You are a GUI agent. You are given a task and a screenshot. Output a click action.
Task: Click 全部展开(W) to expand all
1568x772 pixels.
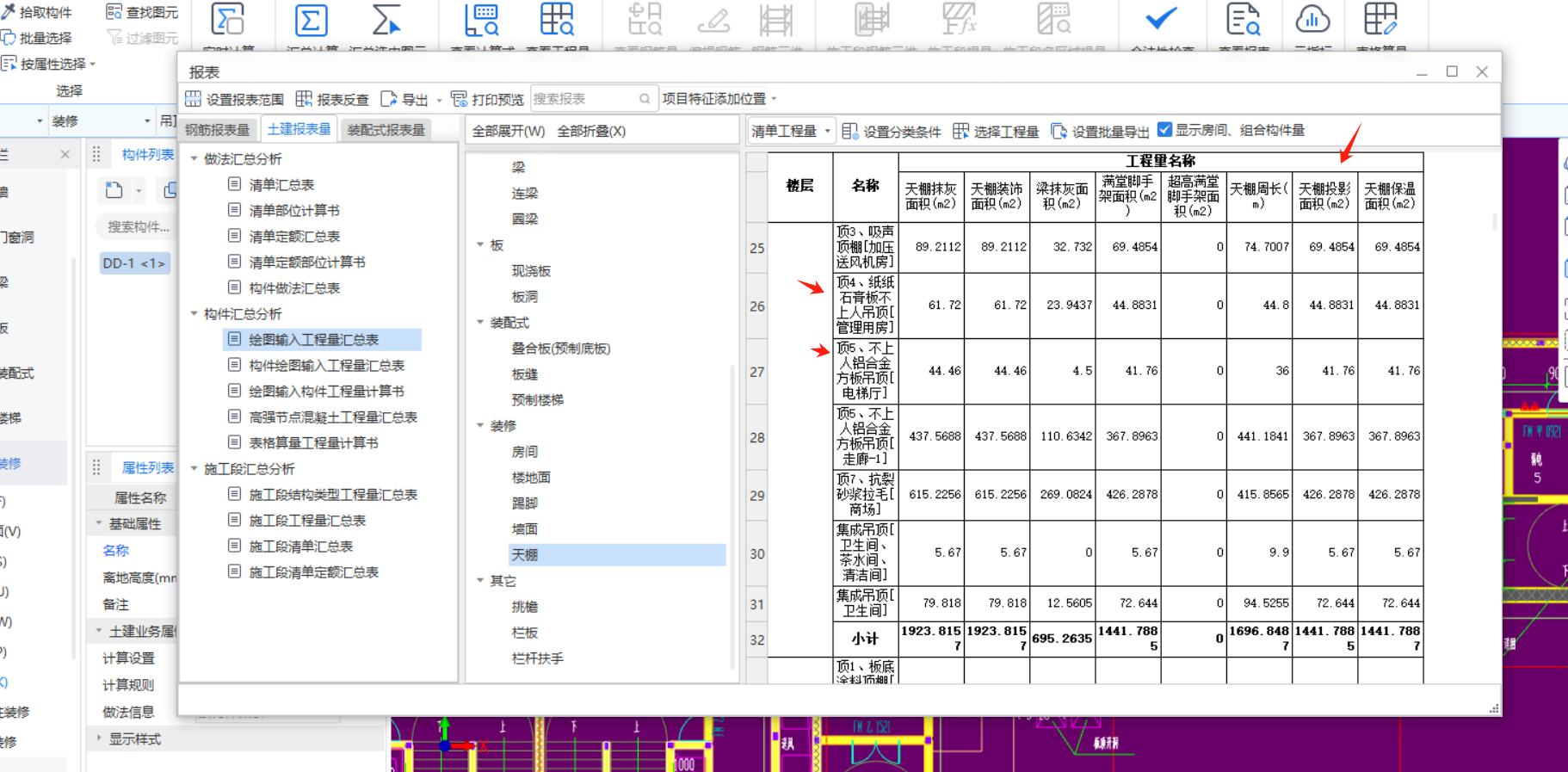(509, 131)
